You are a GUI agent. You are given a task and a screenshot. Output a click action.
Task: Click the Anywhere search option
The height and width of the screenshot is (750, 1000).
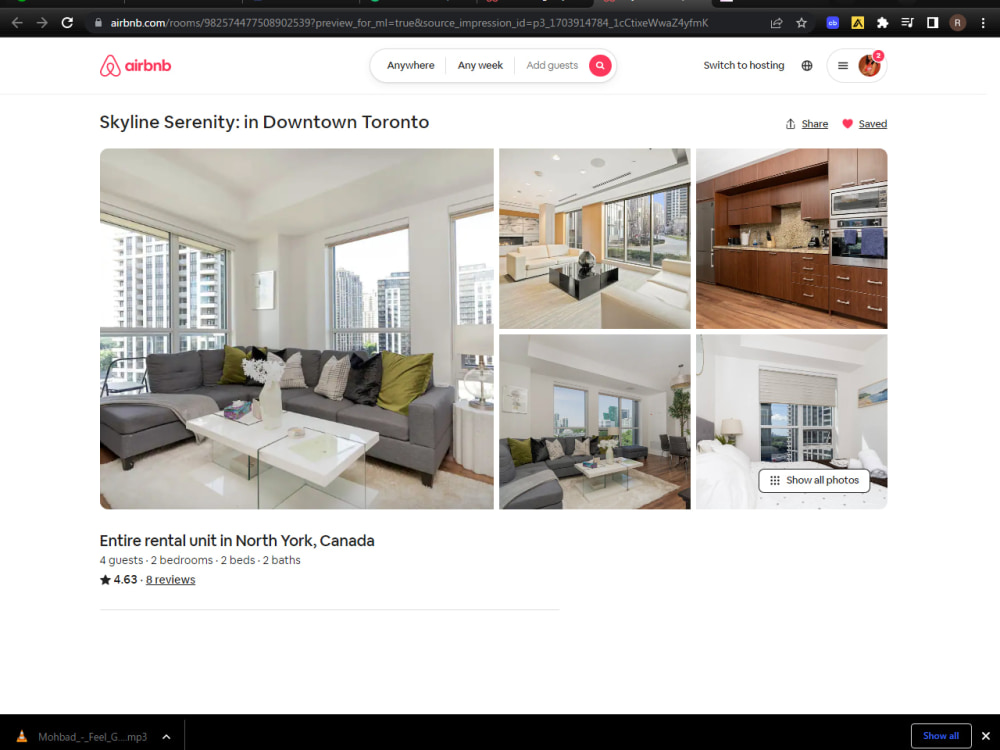pyautogui.click(x=411, y=65)
